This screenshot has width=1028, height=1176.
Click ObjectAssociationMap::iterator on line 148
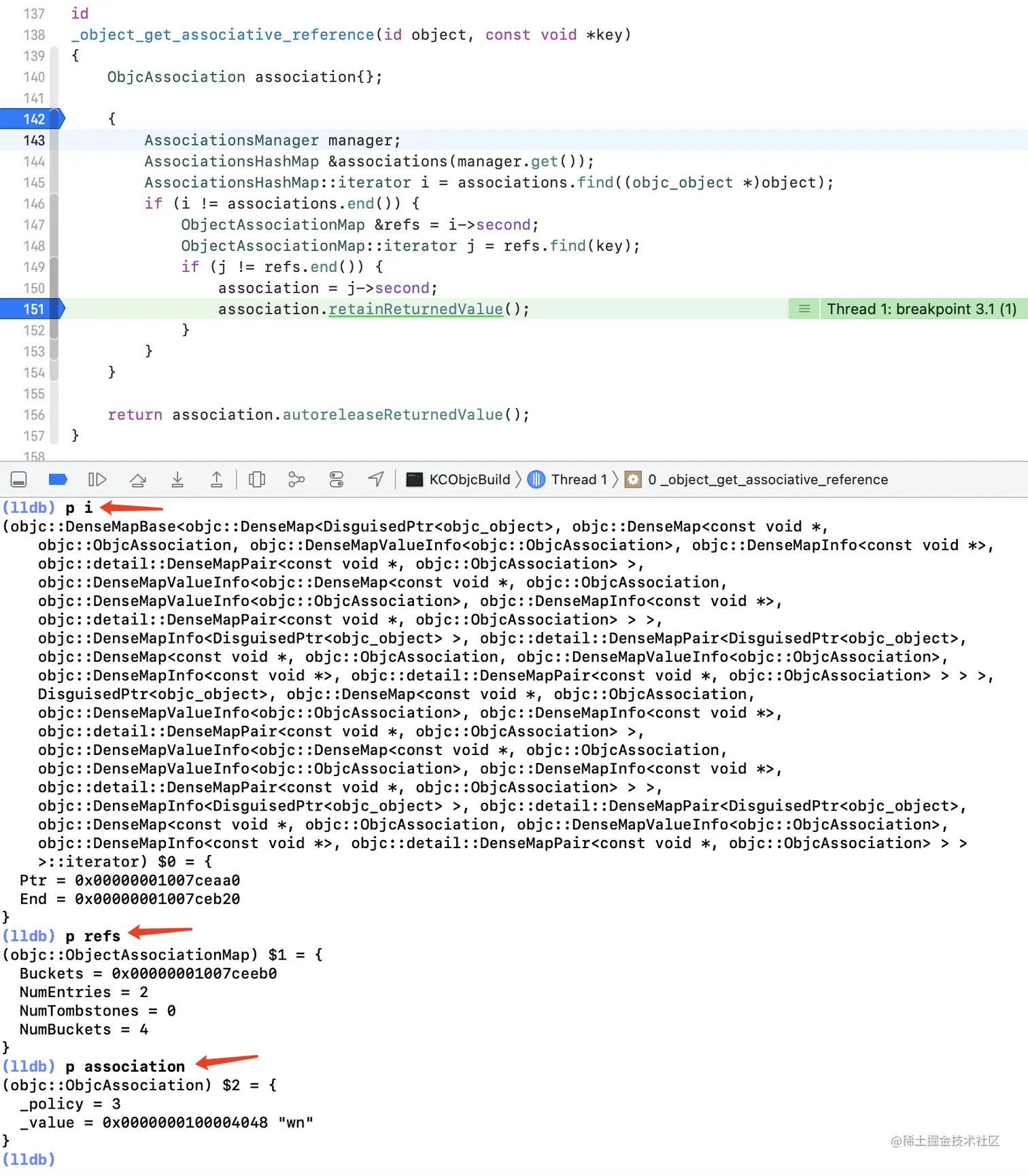pyautogui.click(x=319, y=246)
